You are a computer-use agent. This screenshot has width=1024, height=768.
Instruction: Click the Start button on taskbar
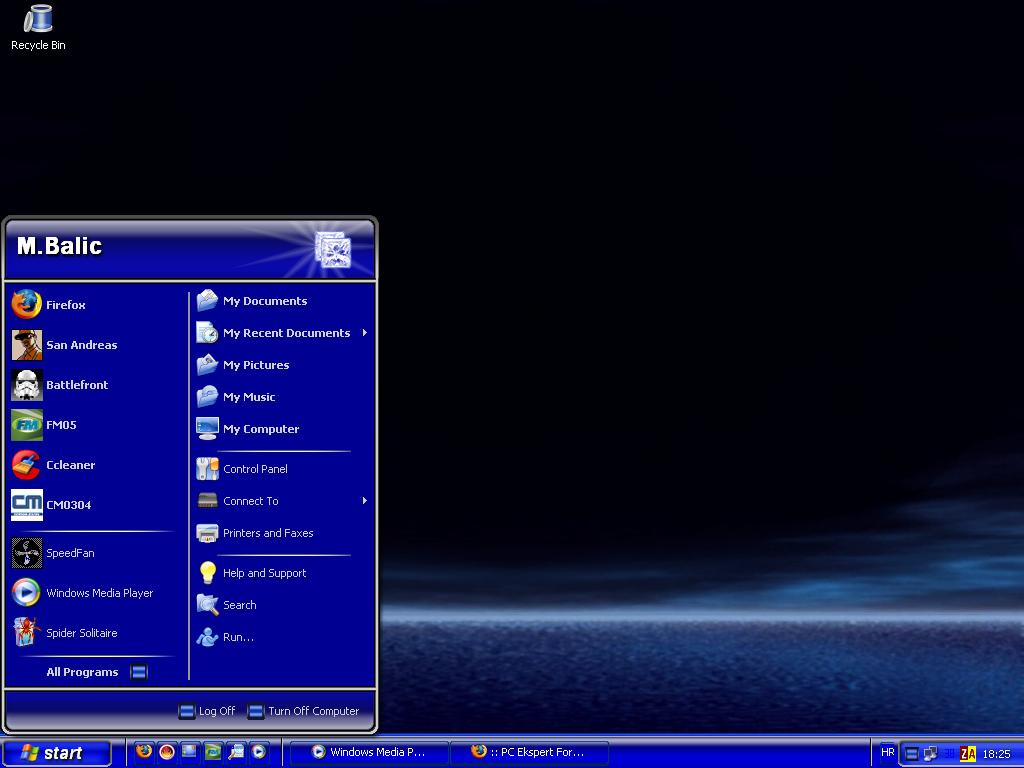56,753
